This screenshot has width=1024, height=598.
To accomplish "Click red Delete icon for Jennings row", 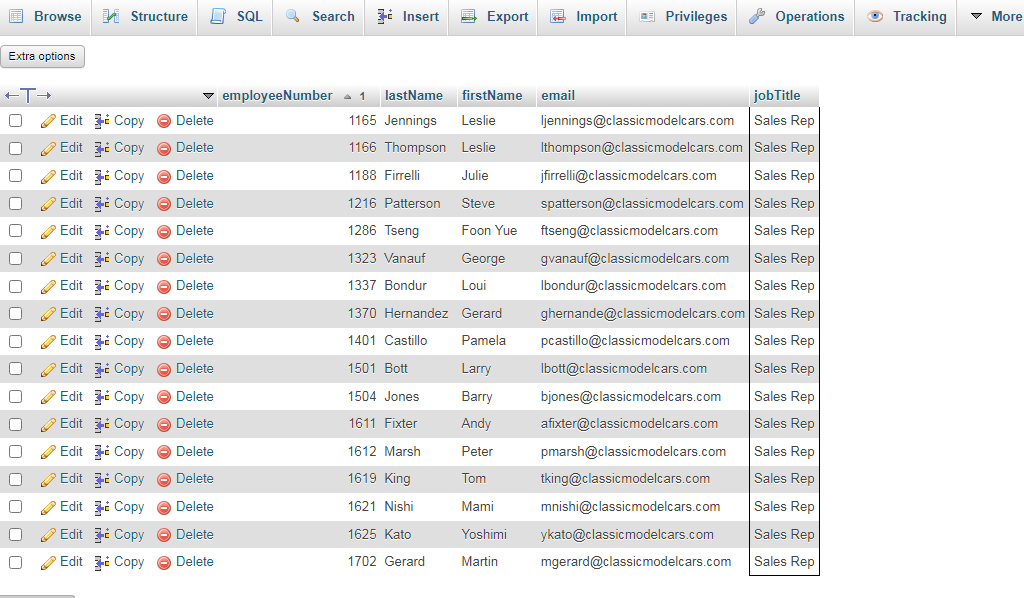I will [164, 121].
